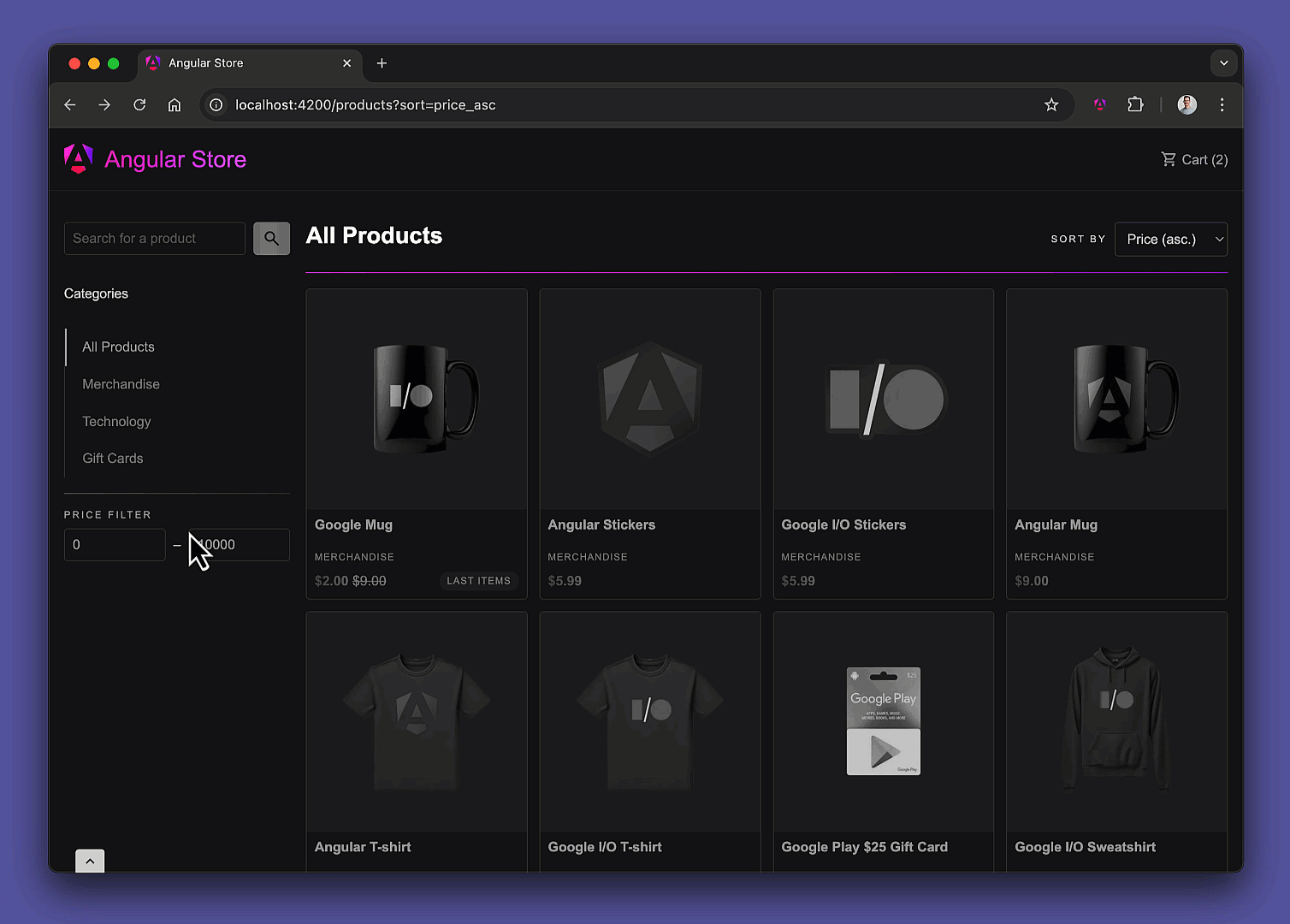
Task: Click the MERCHANDISE label under Angular Stickers
Action: click(588, 557)
